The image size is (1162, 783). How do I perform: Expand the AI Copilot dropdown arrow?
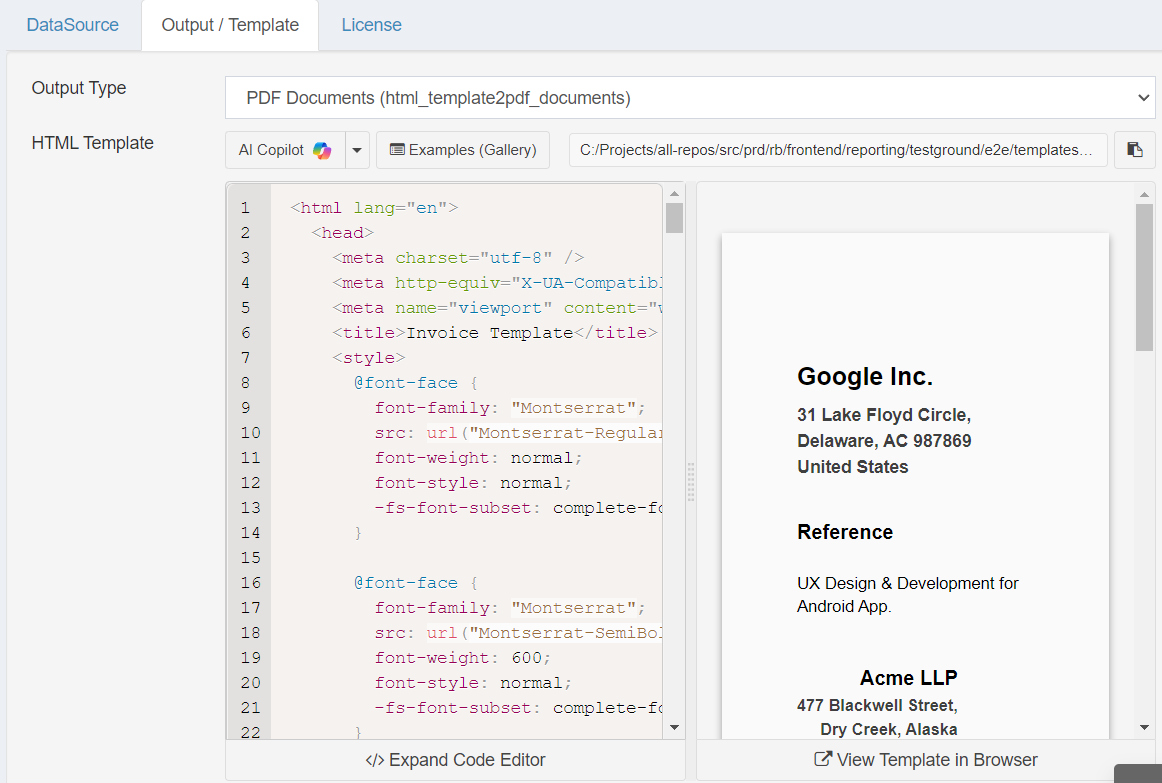point(357,150)
